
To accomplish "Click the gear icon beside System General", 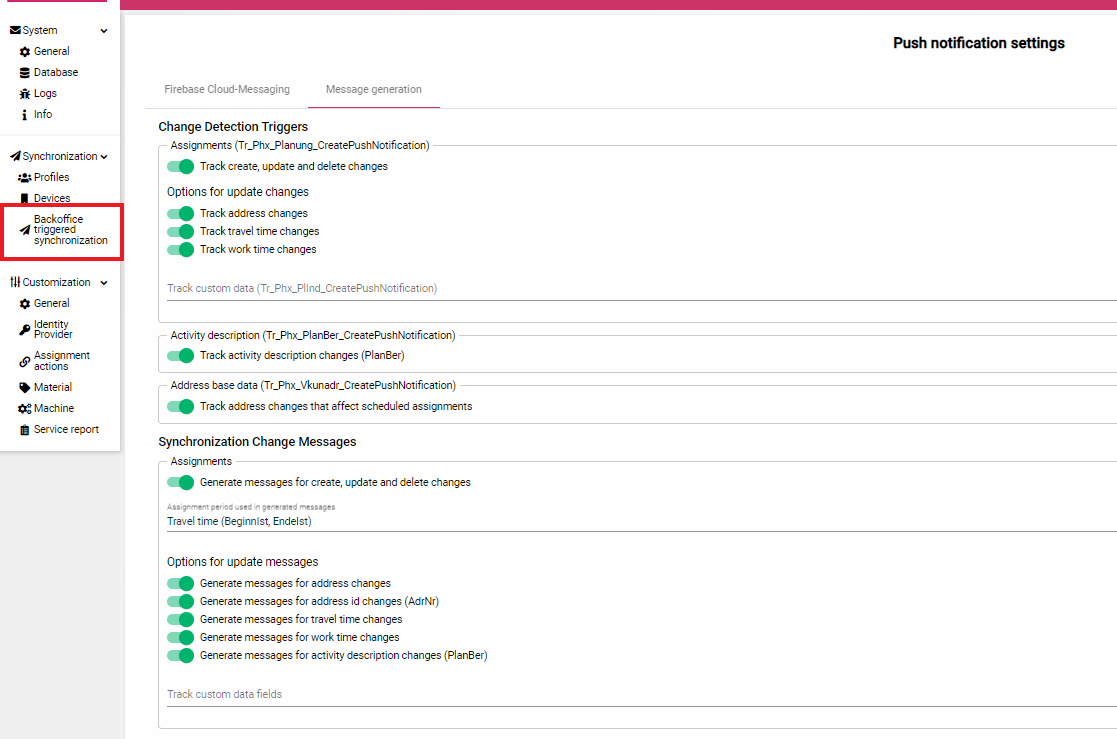I will pyautogui.click(x=25, y=52).
